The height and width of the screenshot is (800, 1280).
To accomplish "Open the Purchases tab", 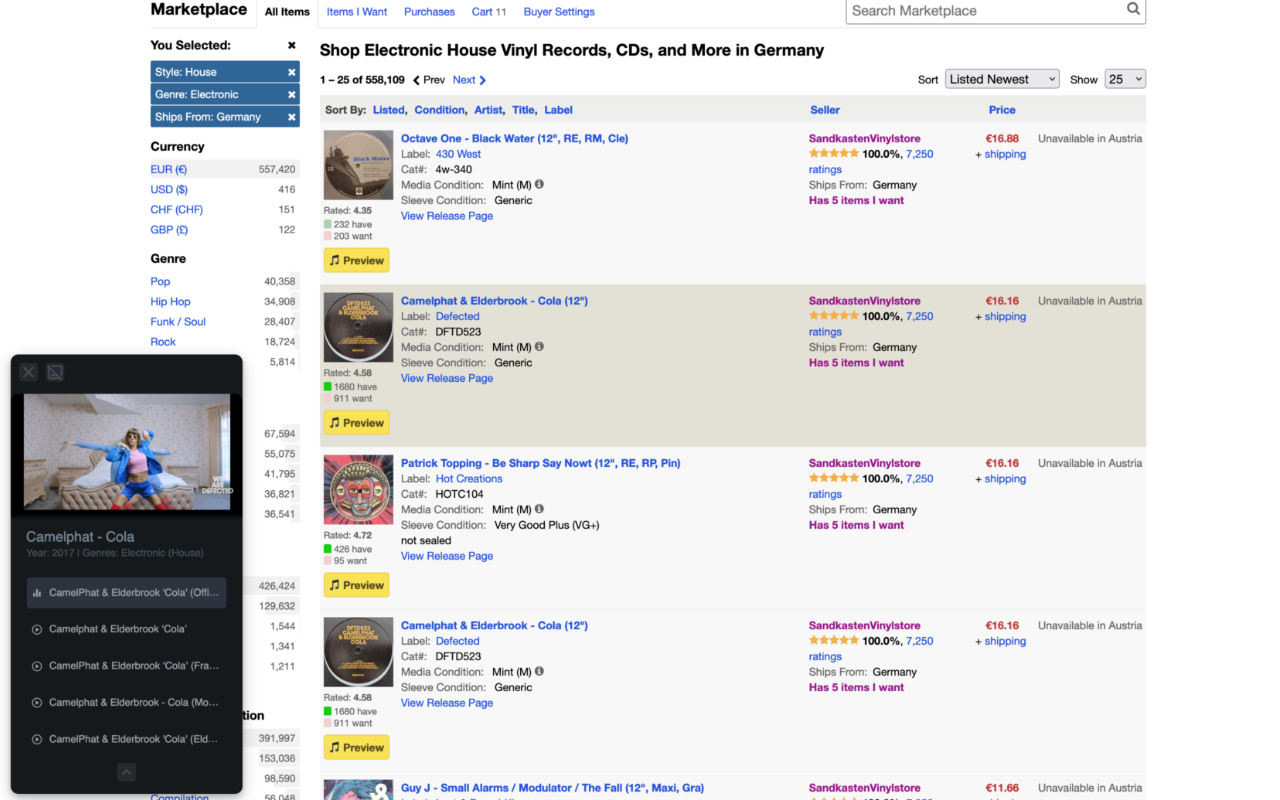I will coord(429,12).
